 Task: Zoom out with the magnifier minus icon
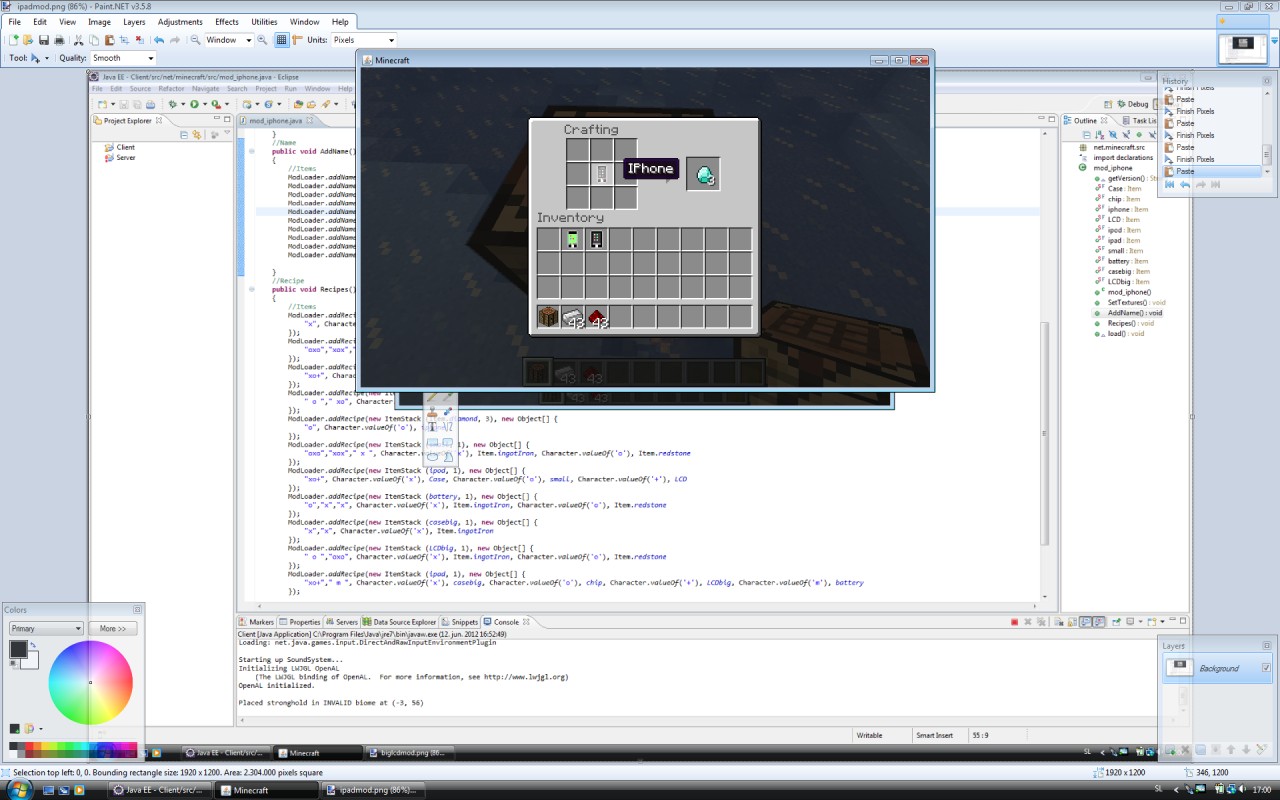point(195,40)
